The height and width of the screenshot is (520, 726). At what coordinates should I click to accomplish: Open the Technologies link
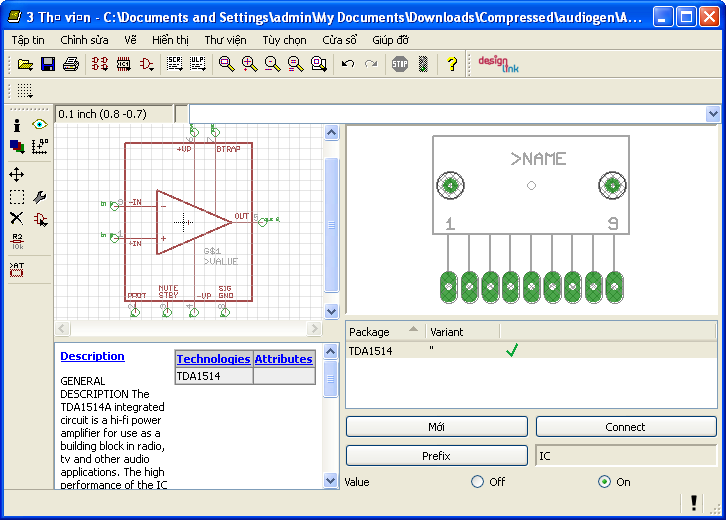(x=213, y=359)
